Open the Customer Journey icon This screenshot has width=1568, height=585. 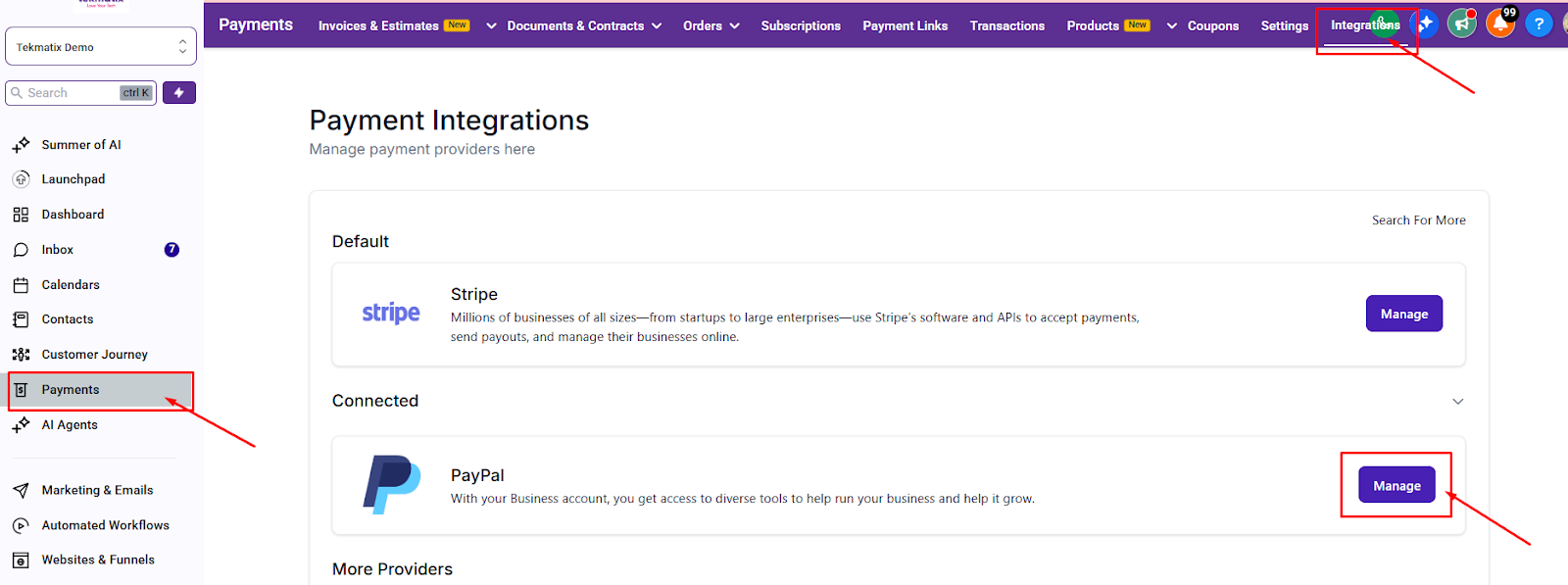pos(21,355)
